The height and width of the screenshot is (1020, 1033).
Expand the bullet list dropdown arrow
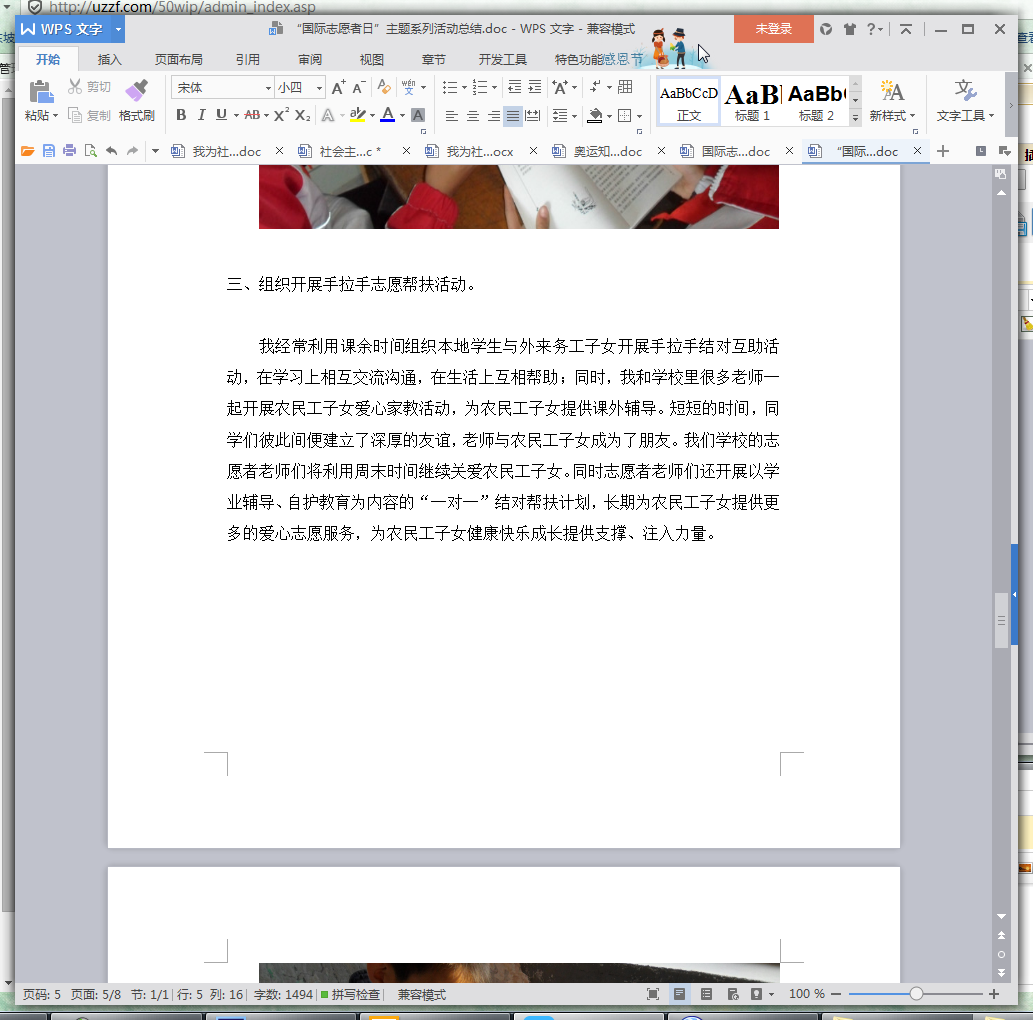coord(464,88)
